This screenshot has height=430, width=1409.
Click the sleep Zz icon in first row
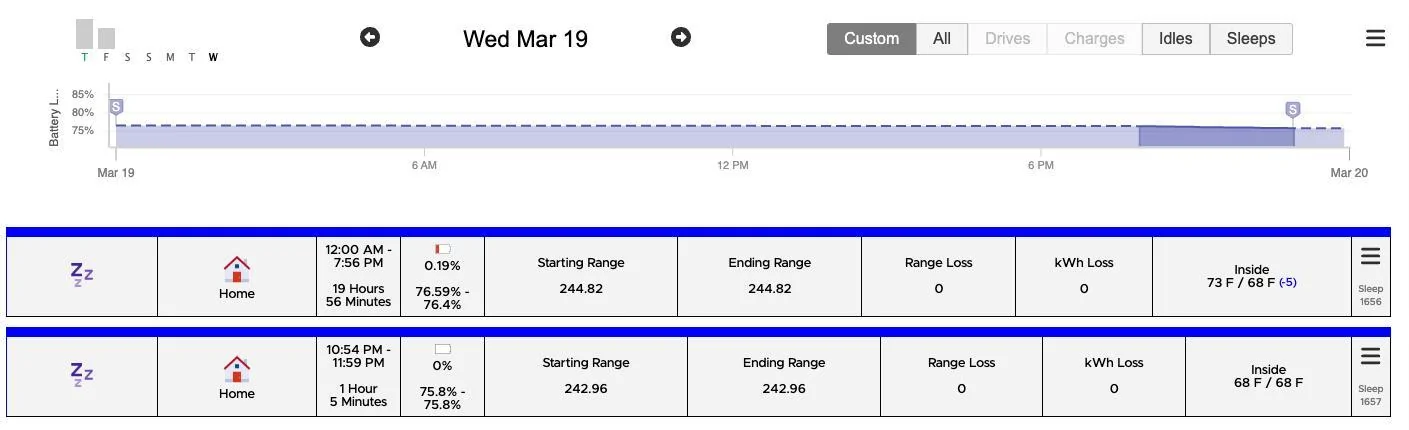(x=82, y=275)
